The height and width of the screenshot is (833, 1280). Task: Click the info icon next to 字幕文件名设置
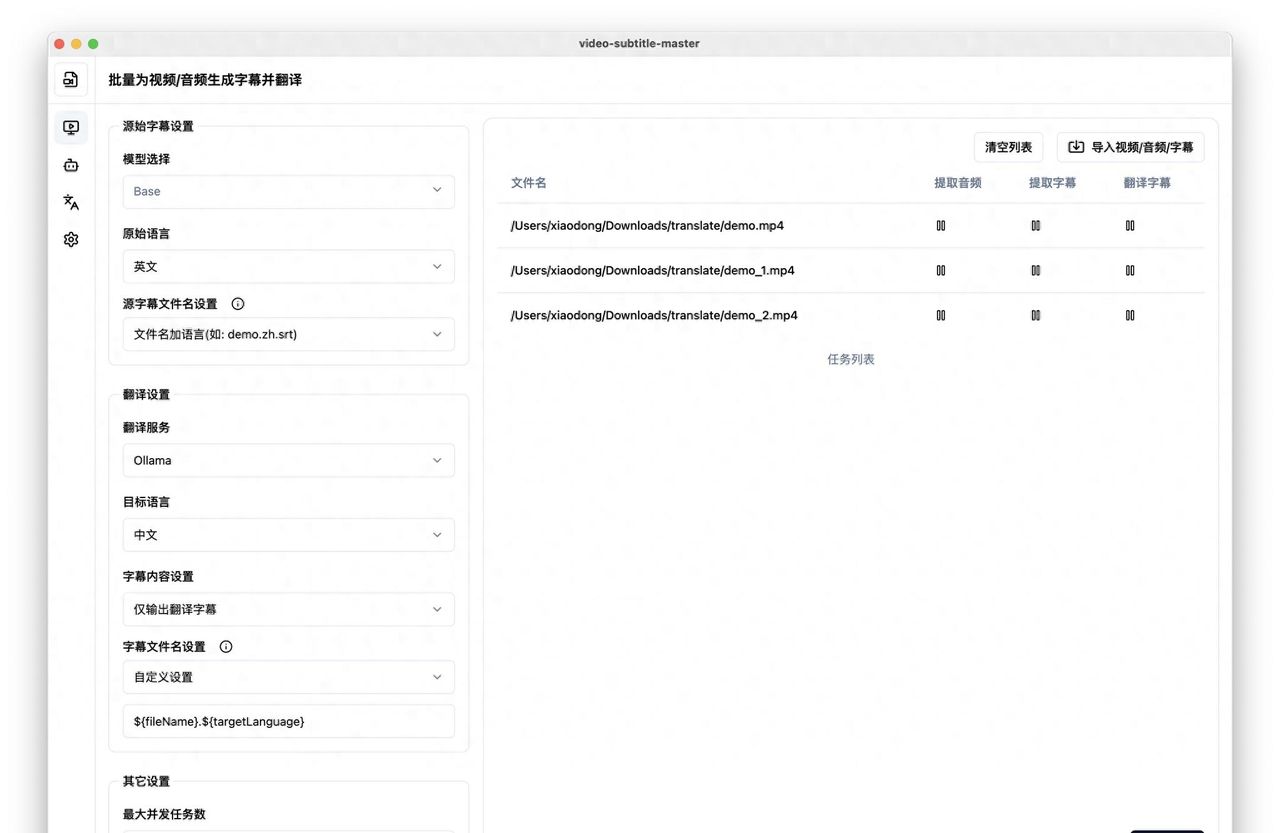[226, 647]
